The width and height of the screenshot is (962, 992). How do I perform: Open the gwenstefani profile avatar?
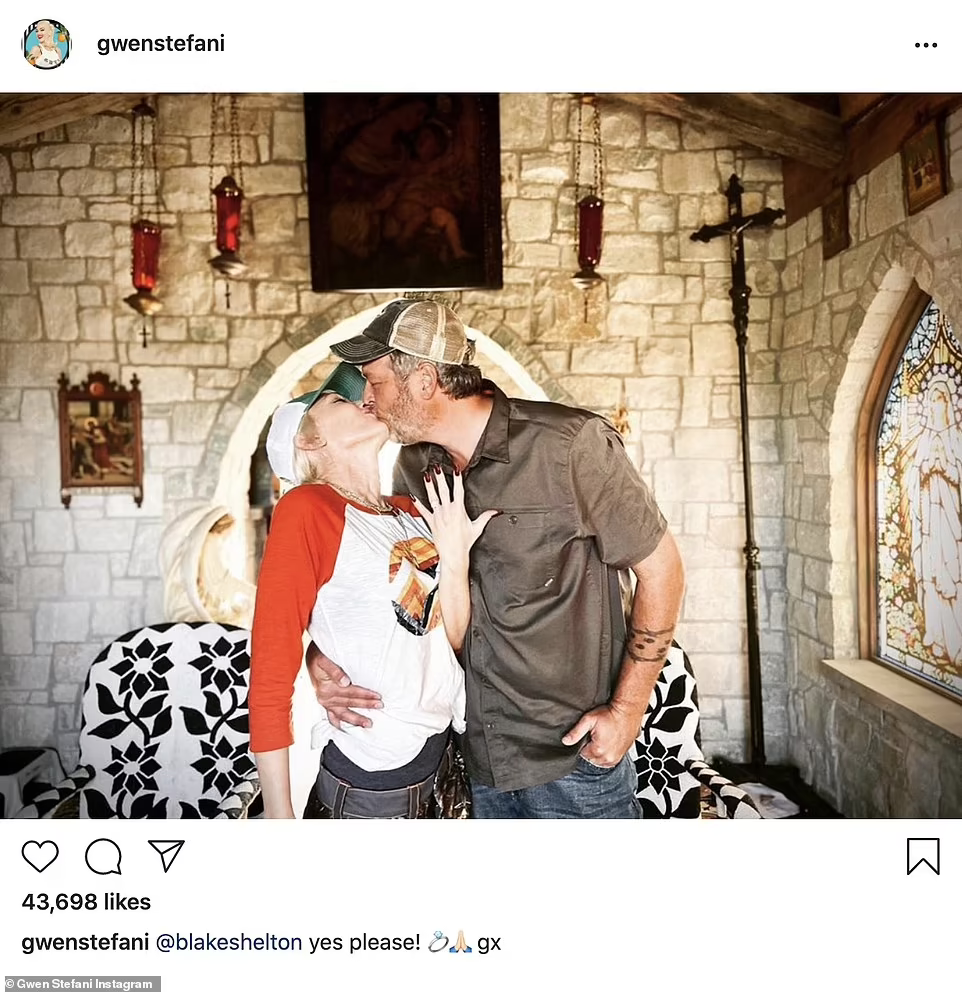point(46,44)
